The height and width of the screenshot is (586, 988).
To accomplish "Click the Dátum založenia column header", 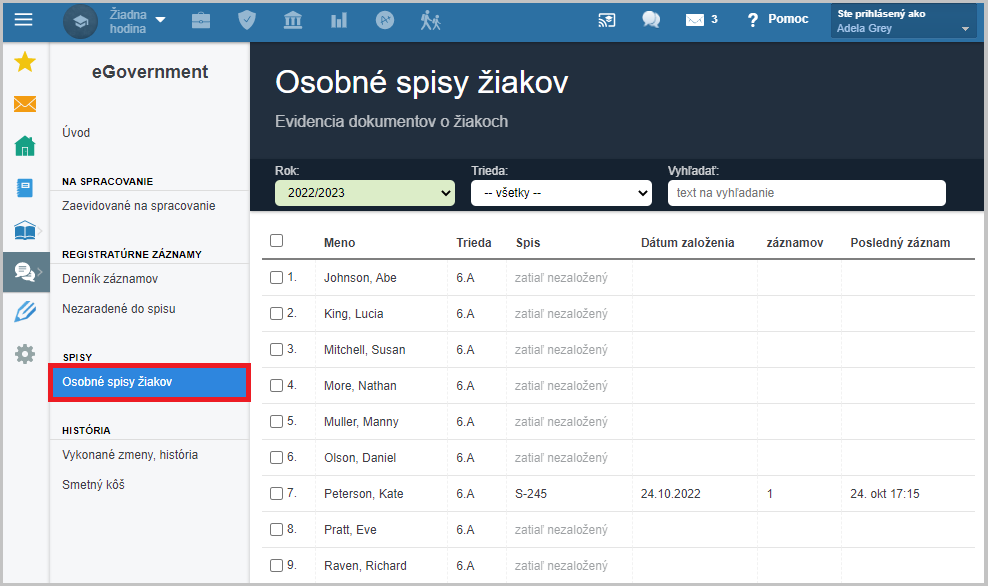I will pyautogui.click(x=687, y=243).
